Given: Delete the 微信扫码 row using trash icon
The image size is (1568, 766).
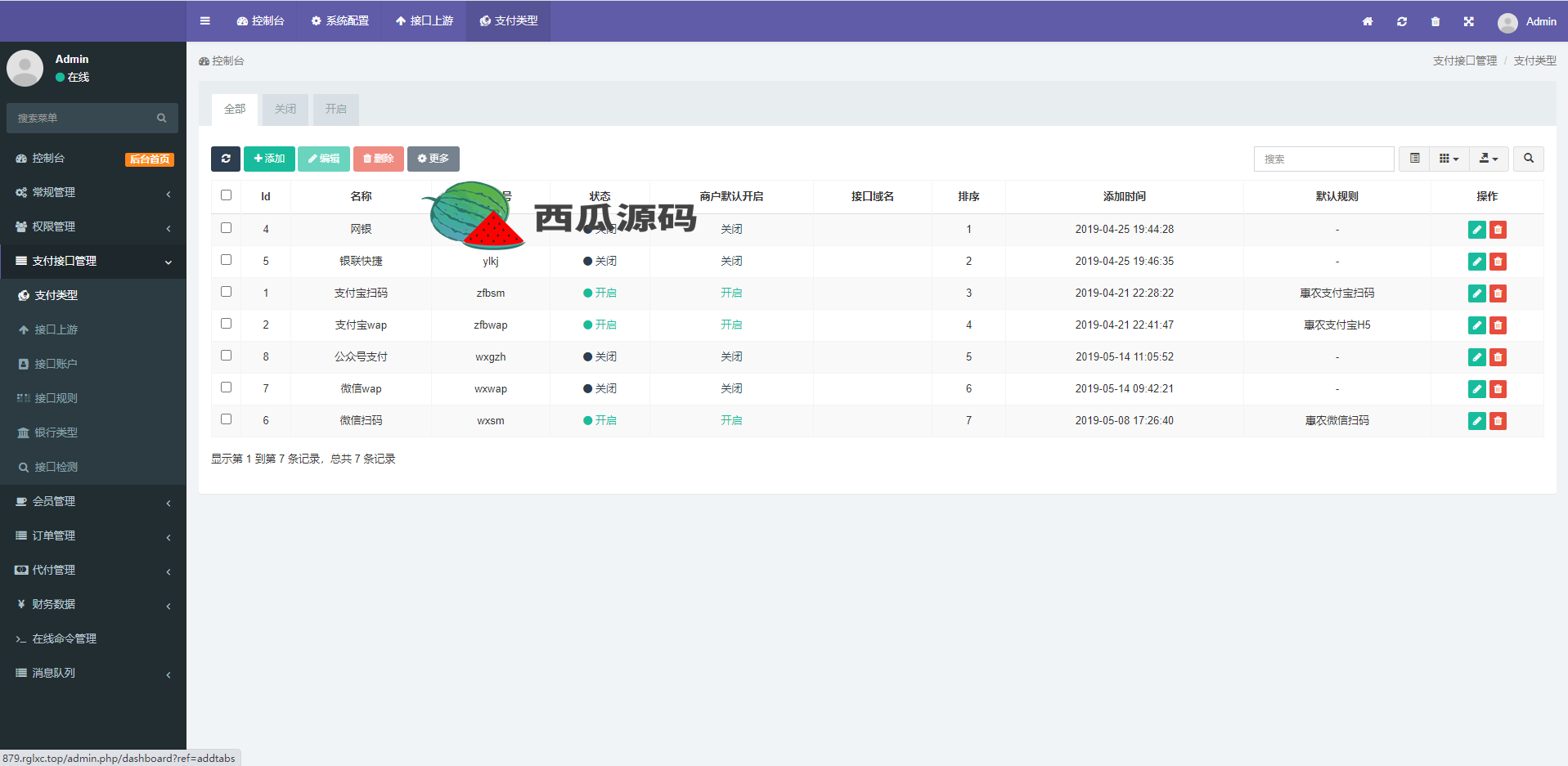Looking at the screenshot, I should [x=1498, y=421].
